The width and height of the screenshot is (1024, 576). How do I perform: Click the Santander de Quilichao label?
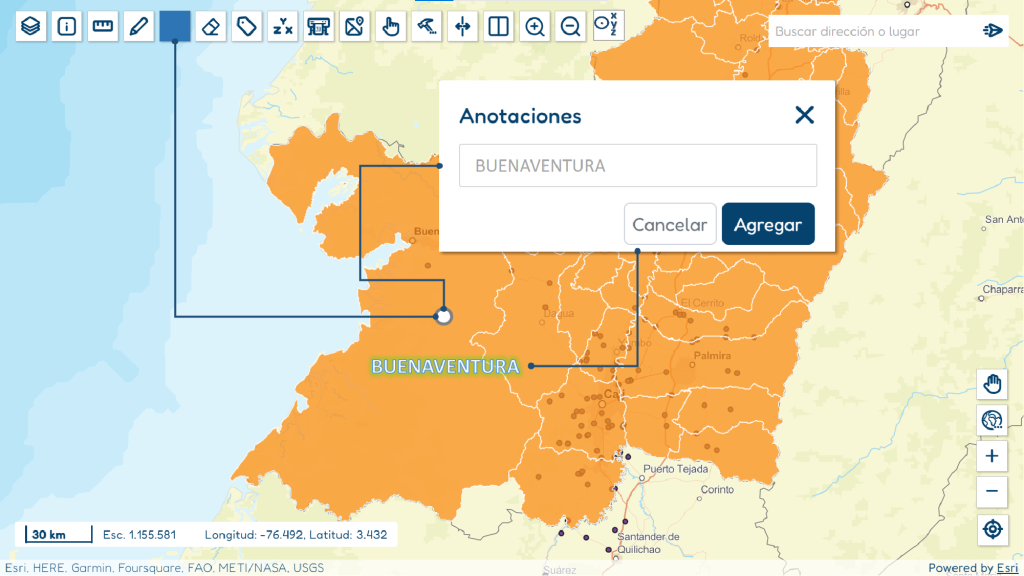click(648, 543)
